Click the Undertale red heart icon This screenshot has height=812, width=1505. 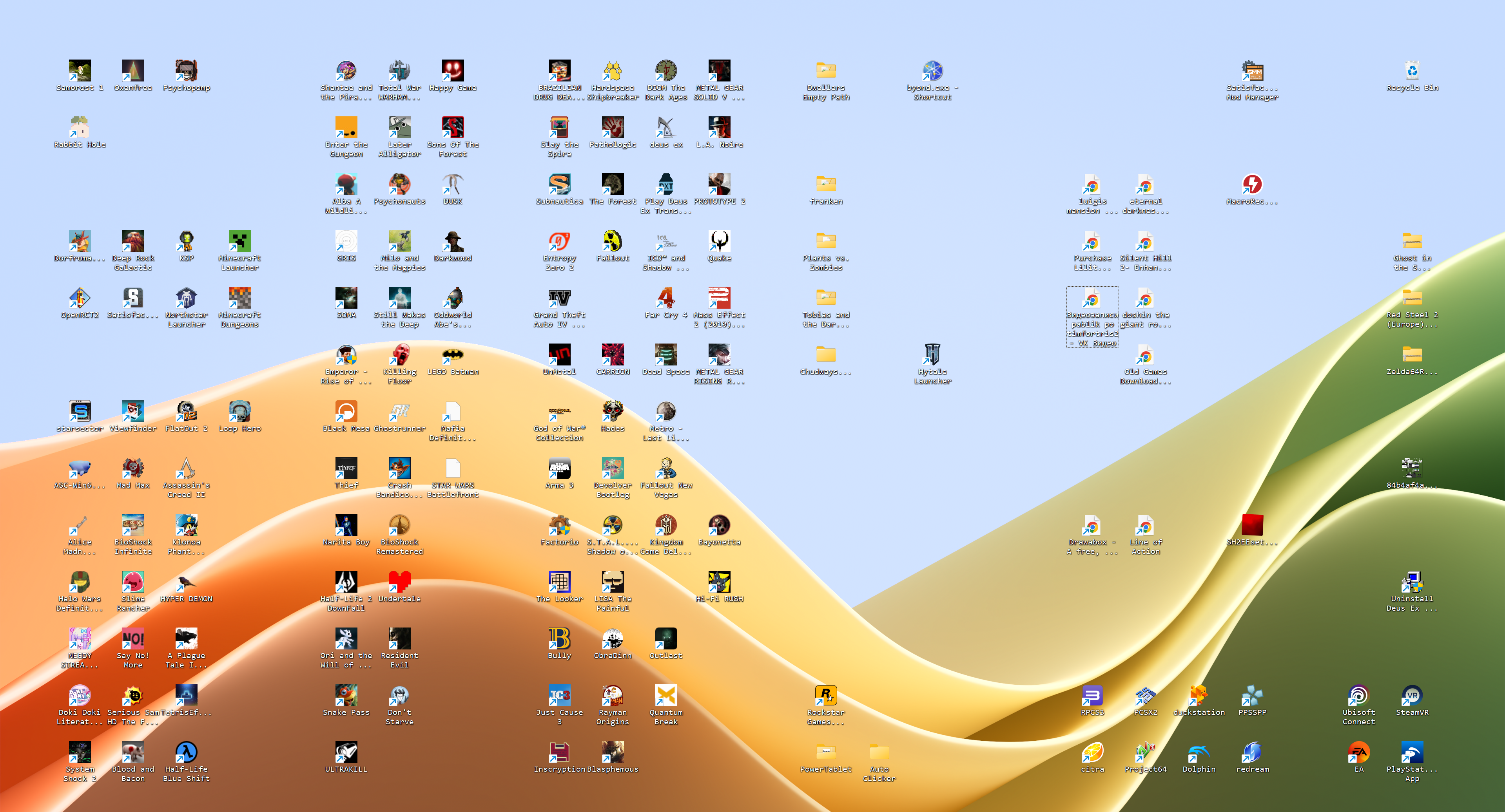pyautogui.click(x=400, y=582)
